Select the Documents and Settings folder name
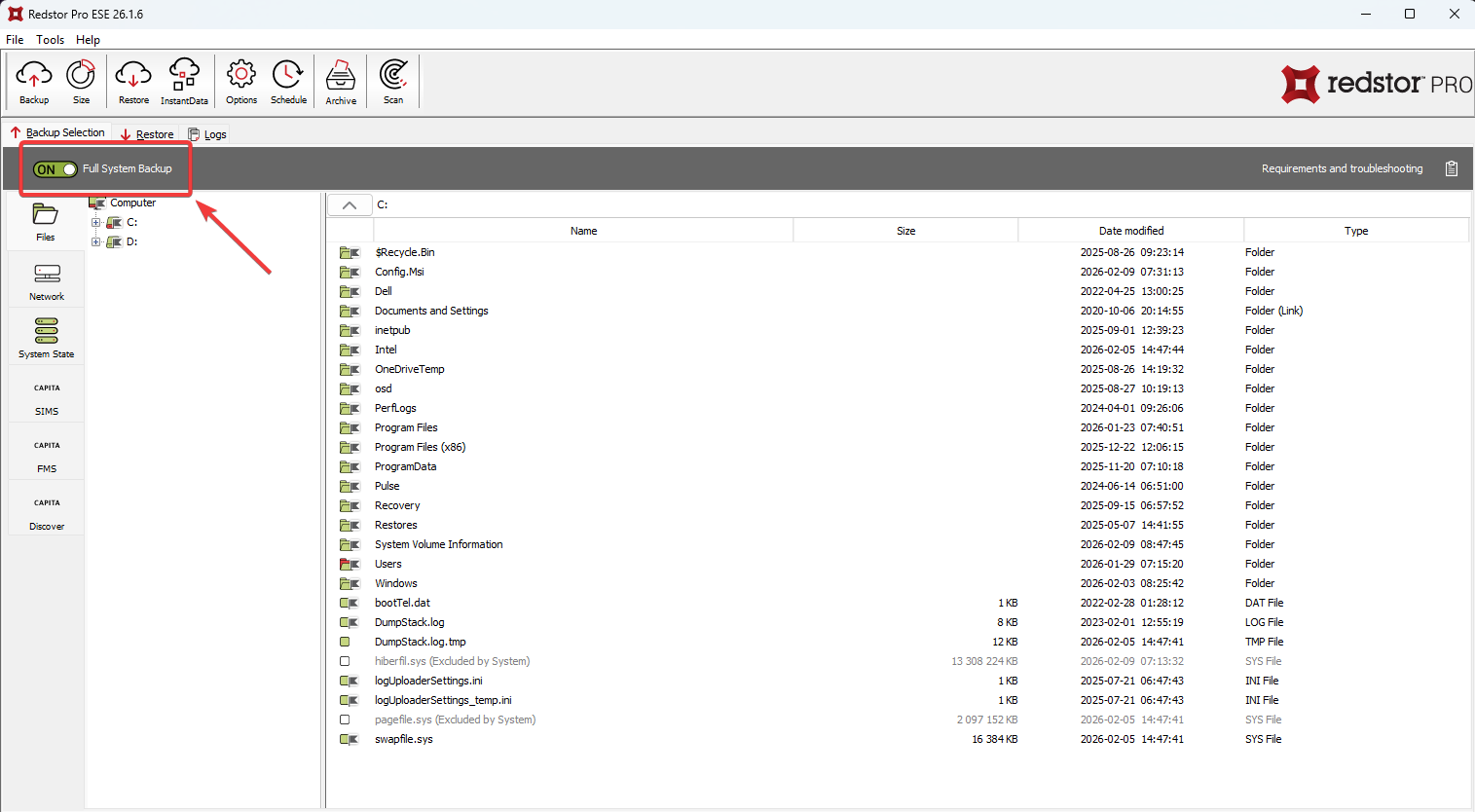The width and height of the screenshot is (1475, 812). point(431,311)
